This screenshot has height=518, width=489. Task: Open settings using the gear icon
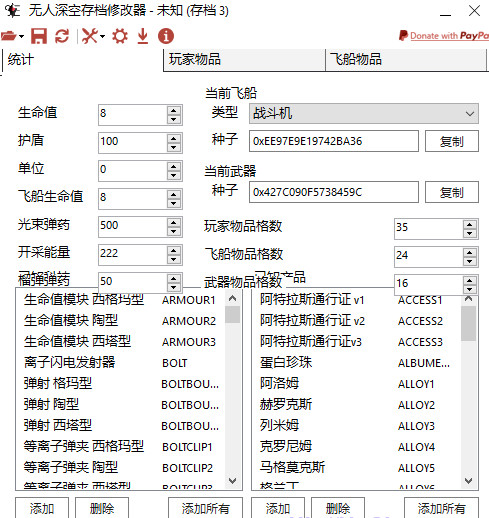pyautogui.click(x=120, y=36)
